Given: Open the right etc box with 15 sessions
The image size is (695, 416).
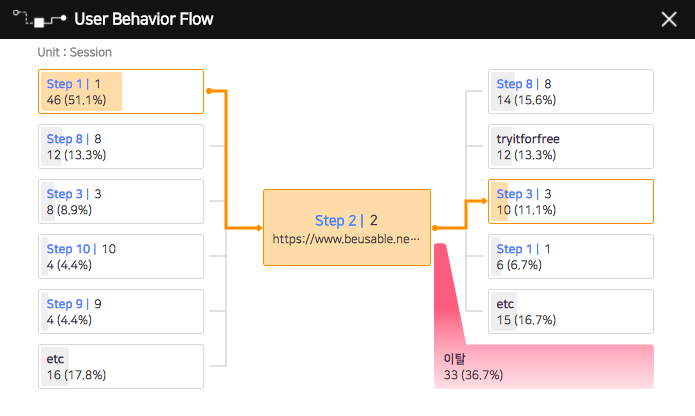Looking at the screenshot, I should (571, 311).
